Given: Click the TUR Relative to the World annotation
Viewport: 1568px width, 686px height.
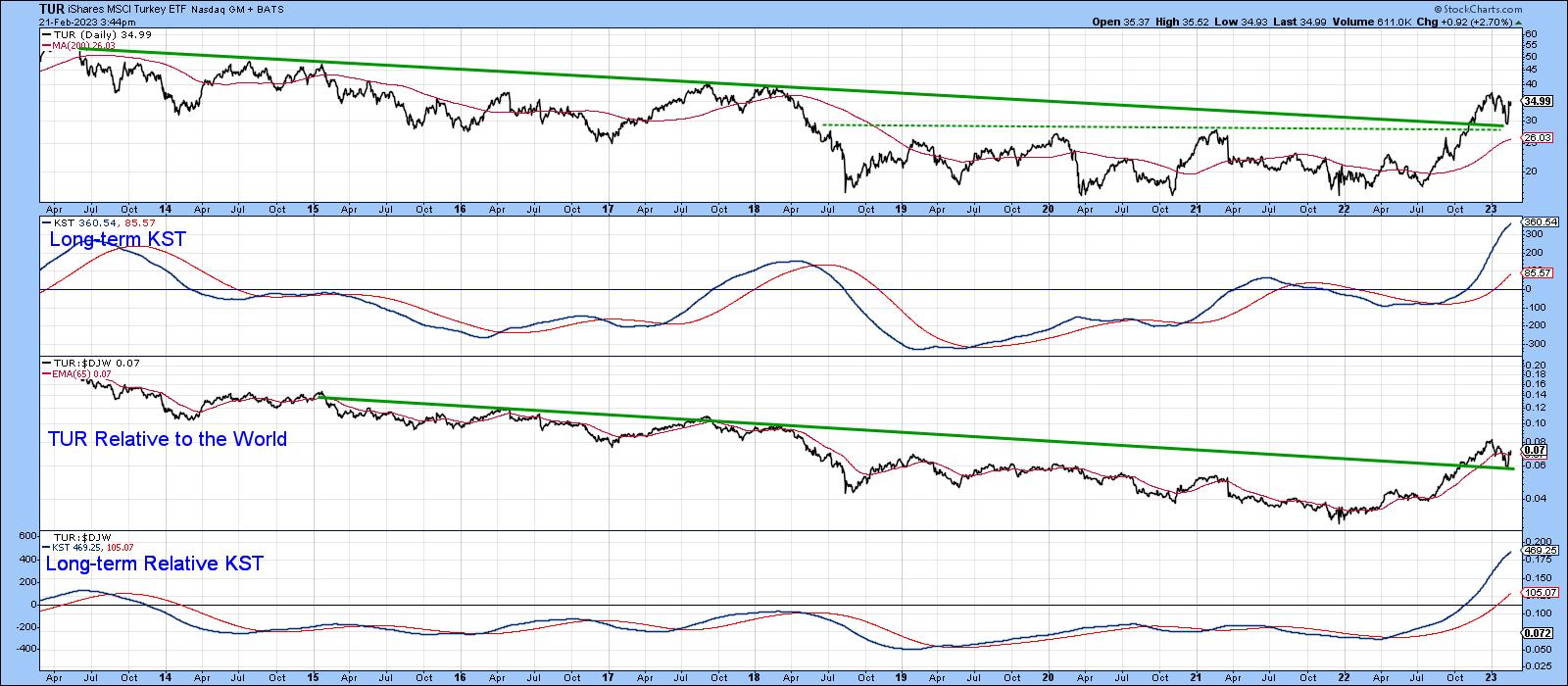Looking at the screenshot, I should pyautogui.click(x=168, y=439).
